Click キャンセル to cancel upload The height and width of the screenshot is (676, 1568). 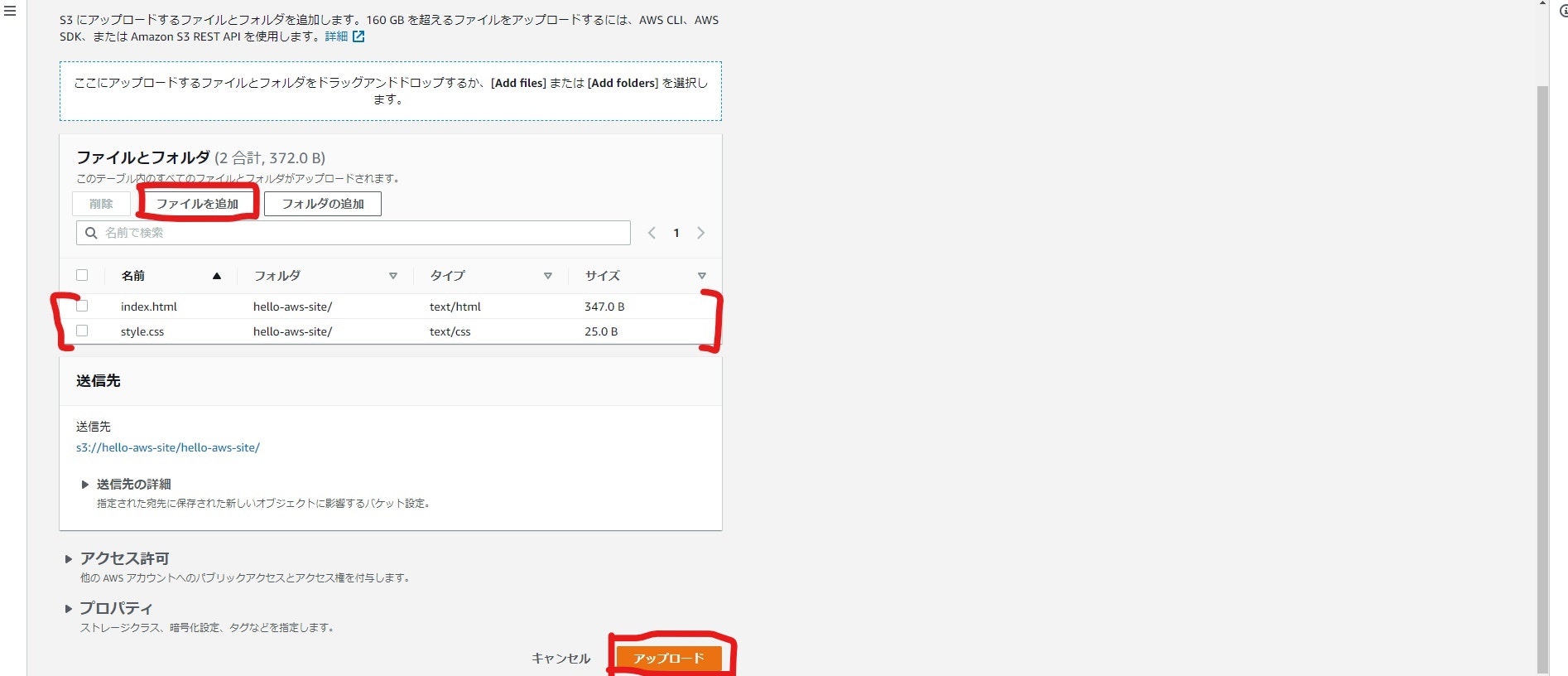pyautogui.click(x=561, y=659)
